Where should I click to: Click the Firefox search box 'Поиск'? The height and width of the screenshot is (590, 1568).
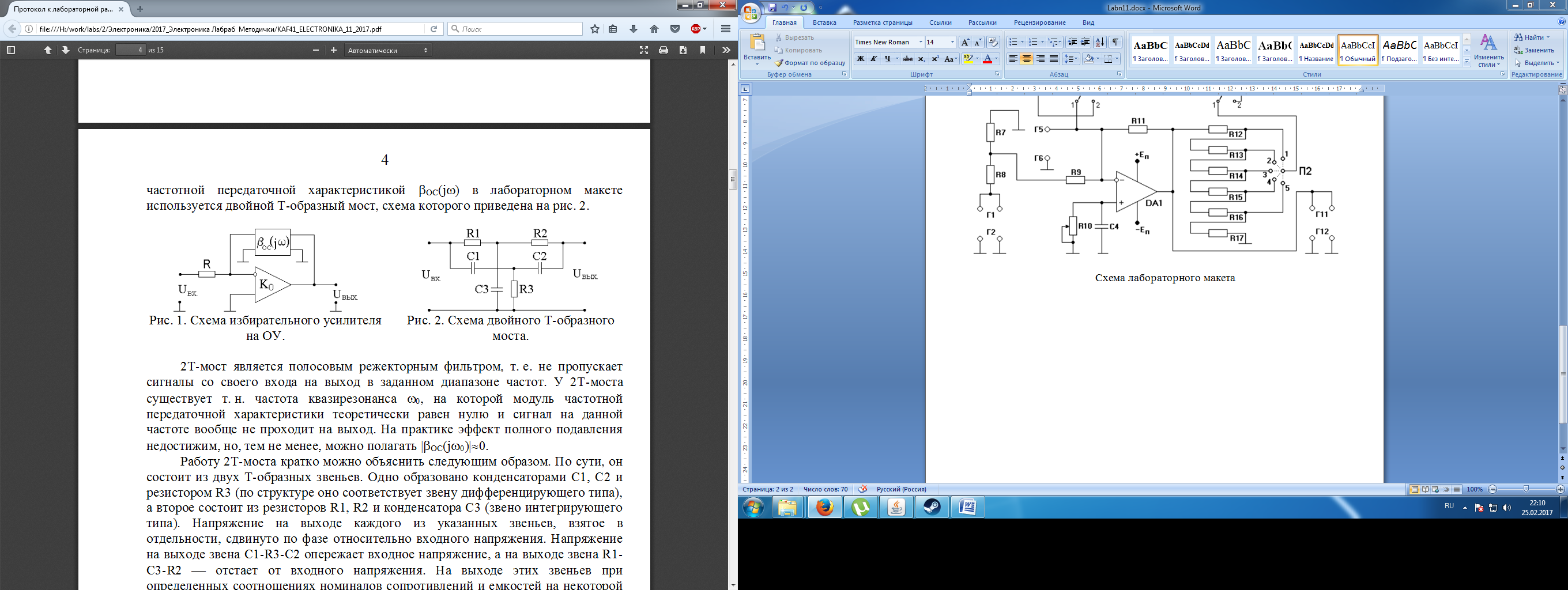point(515,29)
